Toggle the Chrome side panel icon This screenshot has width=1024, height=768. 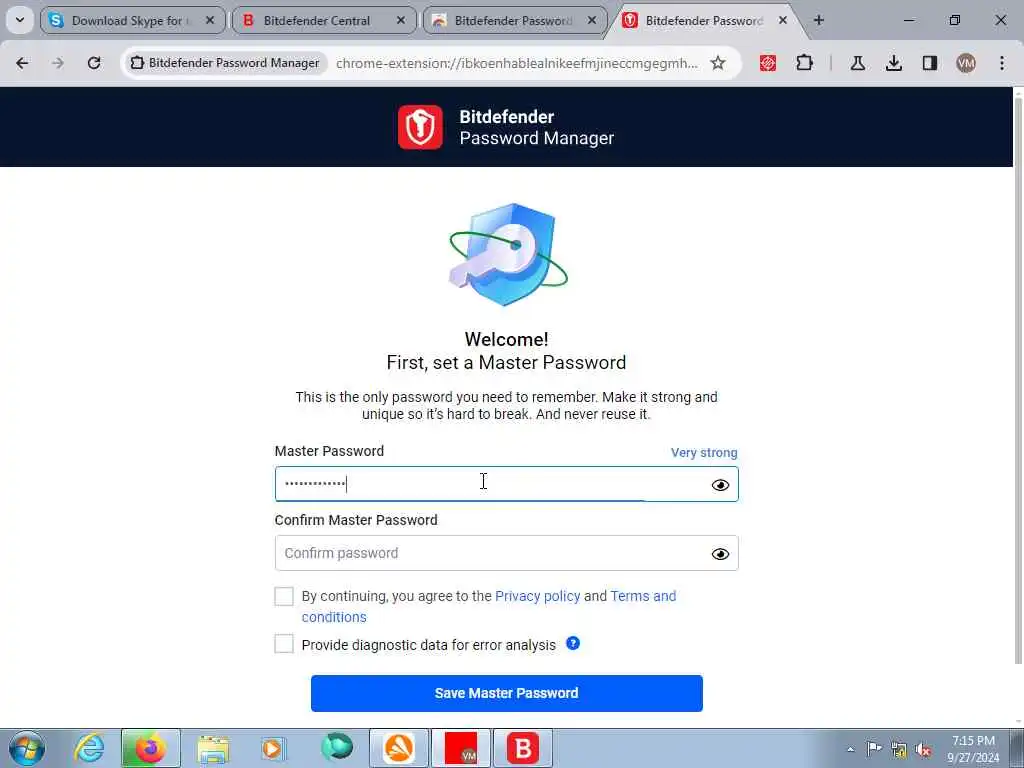pos(930,63)
